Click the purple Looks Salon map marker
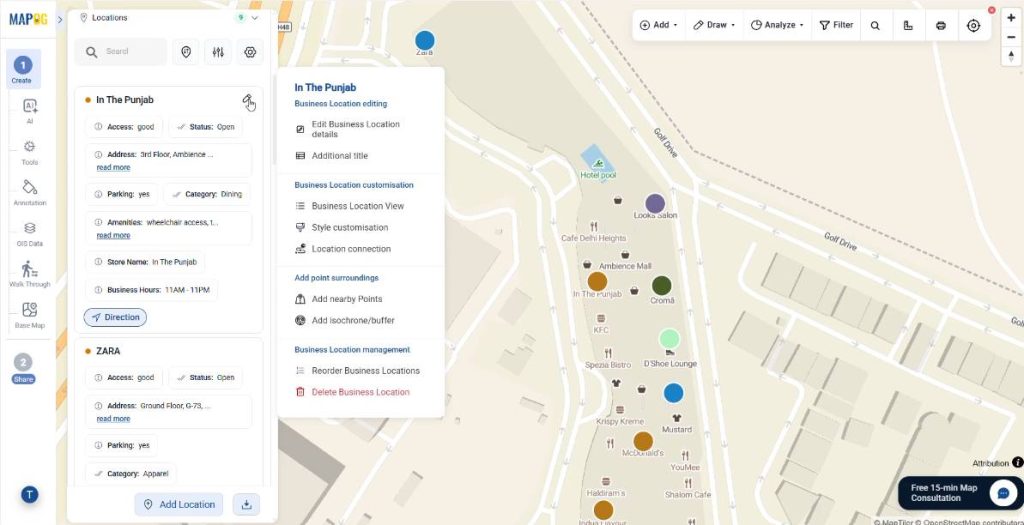This screenshot has width=1024, height=525. 655,204
